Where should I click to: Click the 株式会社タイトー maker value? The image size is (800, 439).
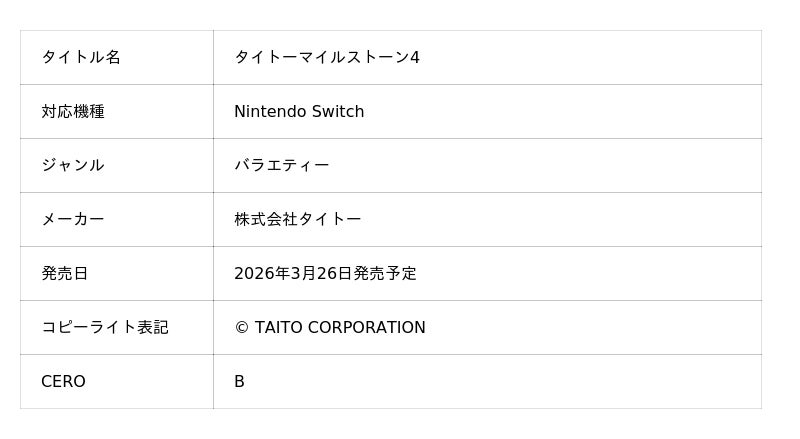[297, 220]
